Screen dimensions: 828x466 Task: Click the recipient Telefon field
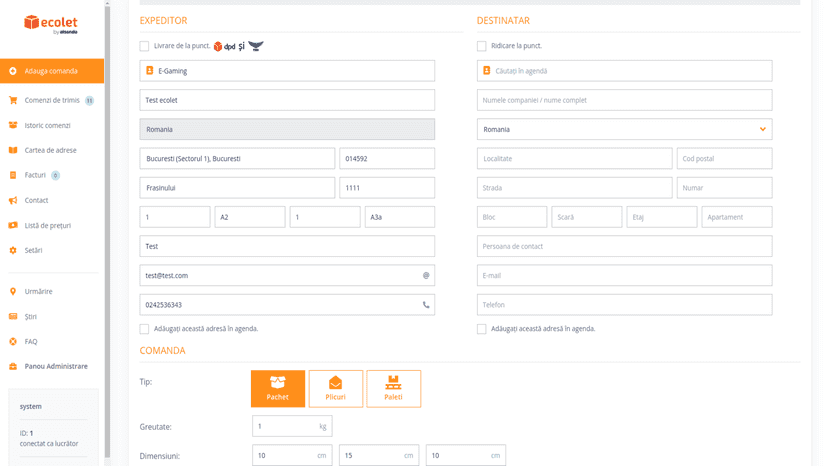tap(624, 305)
